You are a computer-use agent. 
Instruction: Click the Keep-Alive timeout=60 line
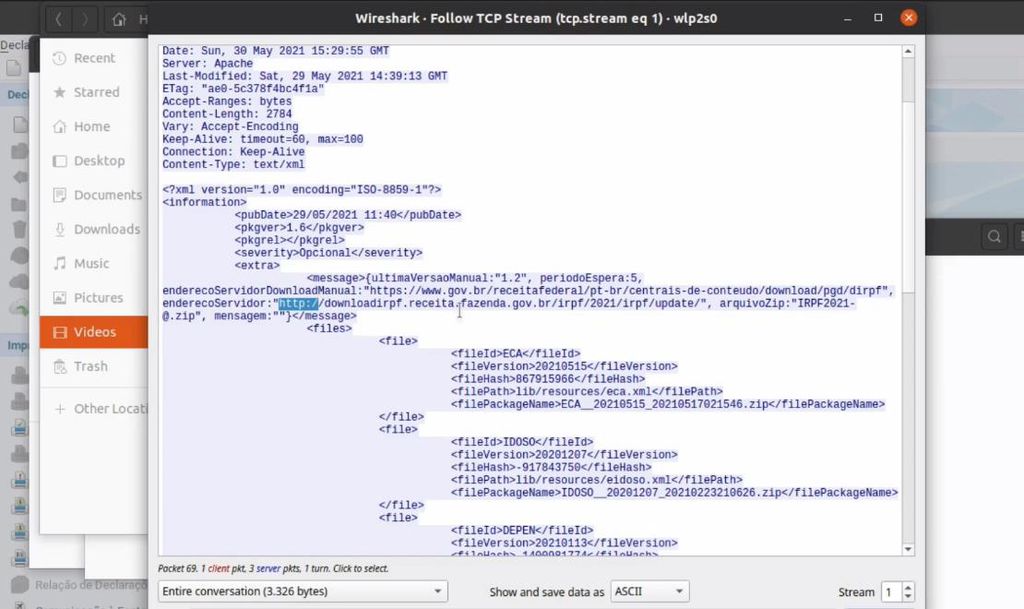tap(263, 139)
